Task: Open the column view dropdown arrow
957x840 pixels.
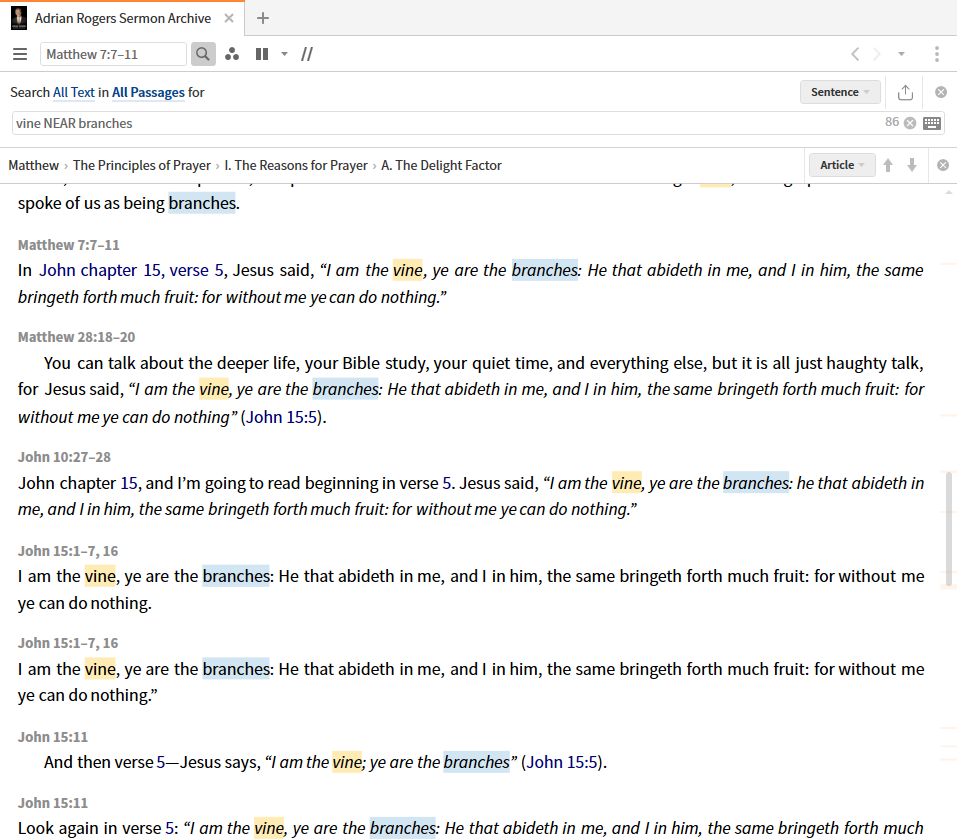Action: 284,54
